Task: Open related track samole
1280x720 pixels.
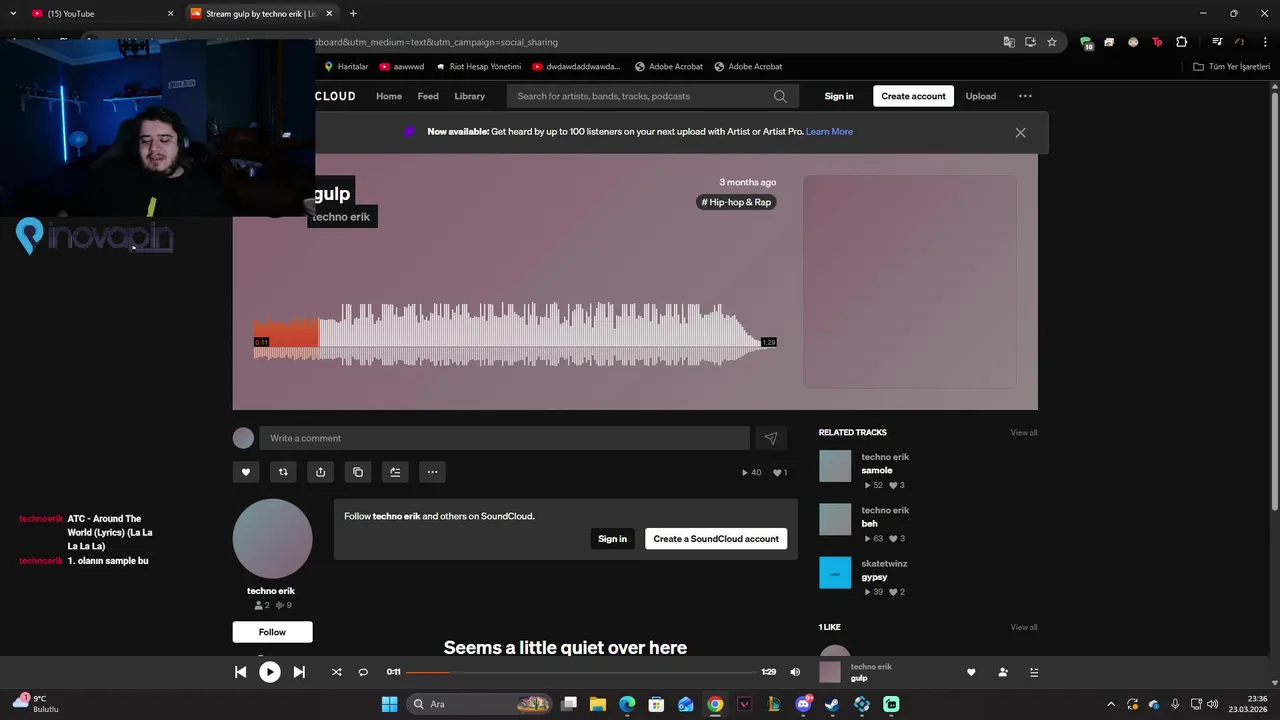Action: click(x=877, y=470)
